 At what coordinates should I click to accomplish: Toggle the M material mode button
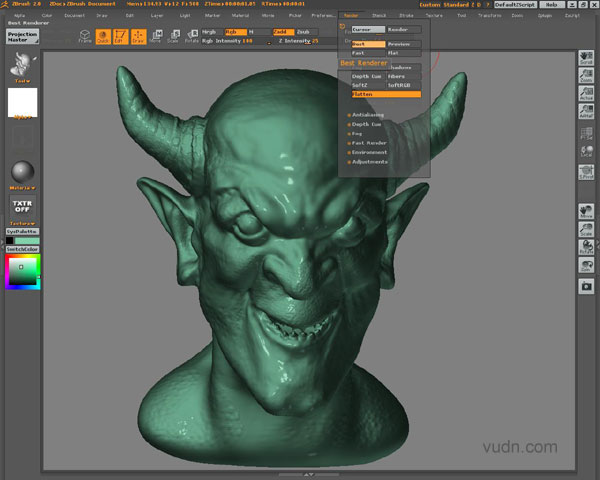click(258, 32)
